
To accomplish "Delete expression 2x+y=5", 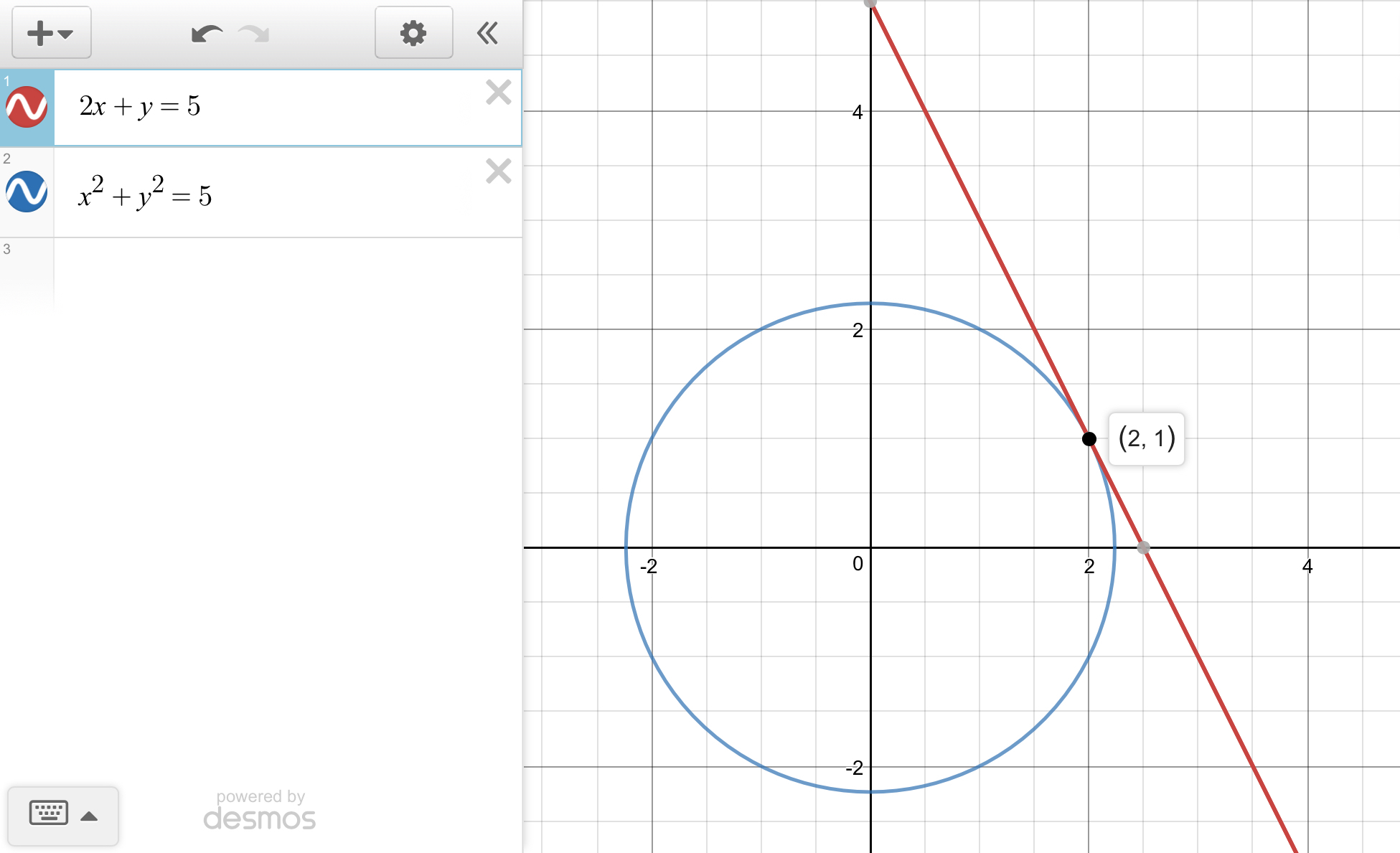I will [498, 93].
